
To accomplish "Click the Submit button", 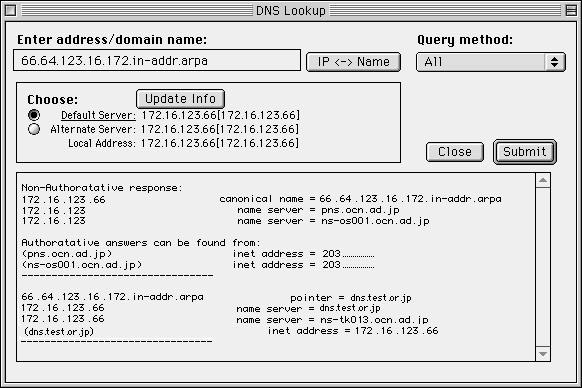I will (x=524, y=152).
